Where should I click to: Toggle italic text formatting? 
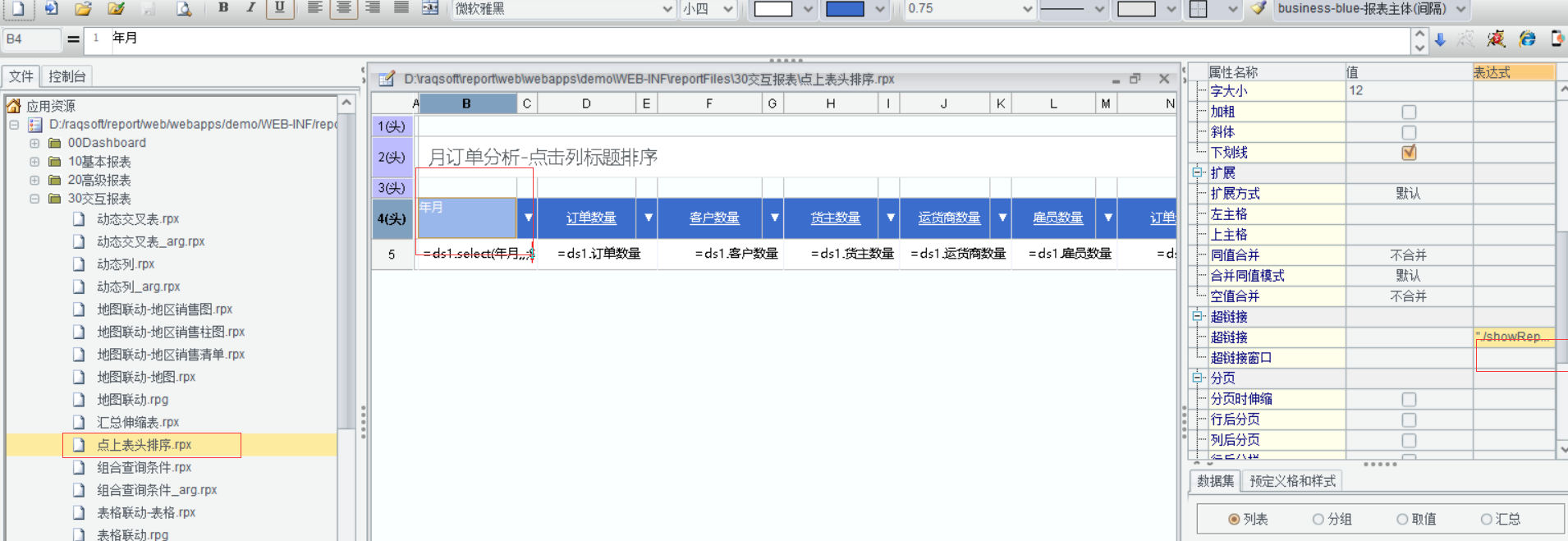(251, 8)
